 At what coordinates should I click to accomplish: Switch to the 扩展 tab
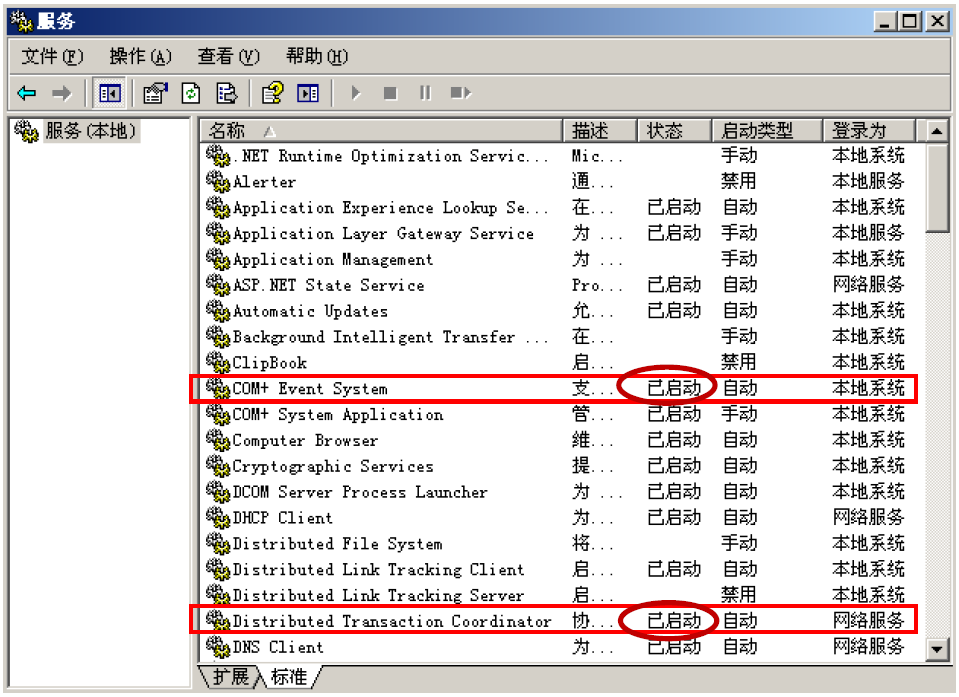[x=229, y=677]
